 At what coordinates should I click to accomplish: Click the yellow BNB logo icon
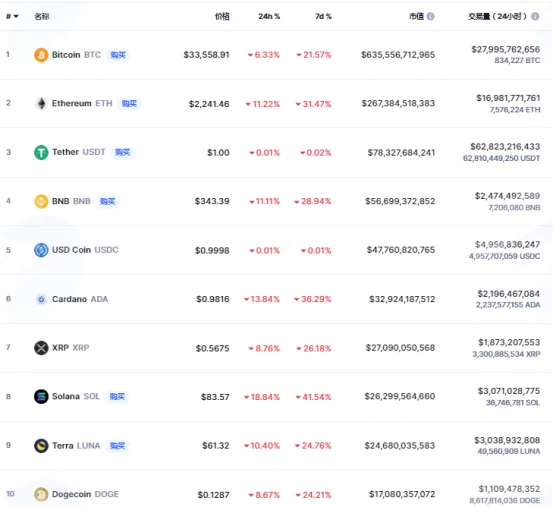tap(41, 201)
